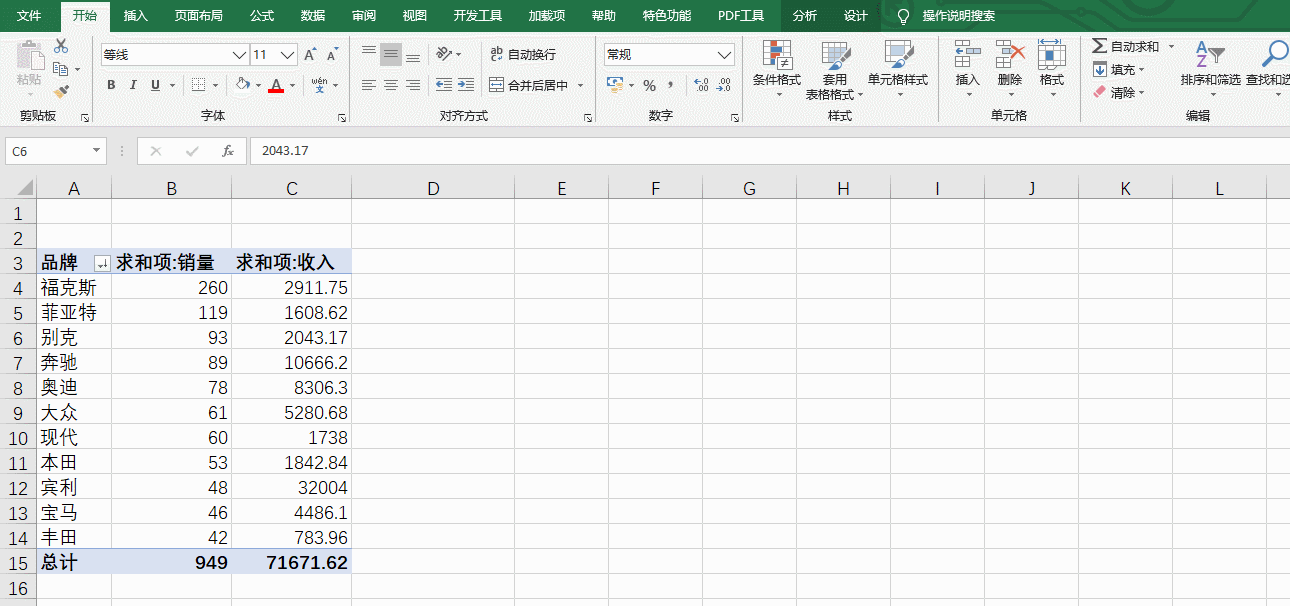Select the Format Painter brush icon
This screenshot has height=606, width=1290.
coord(61,92)
